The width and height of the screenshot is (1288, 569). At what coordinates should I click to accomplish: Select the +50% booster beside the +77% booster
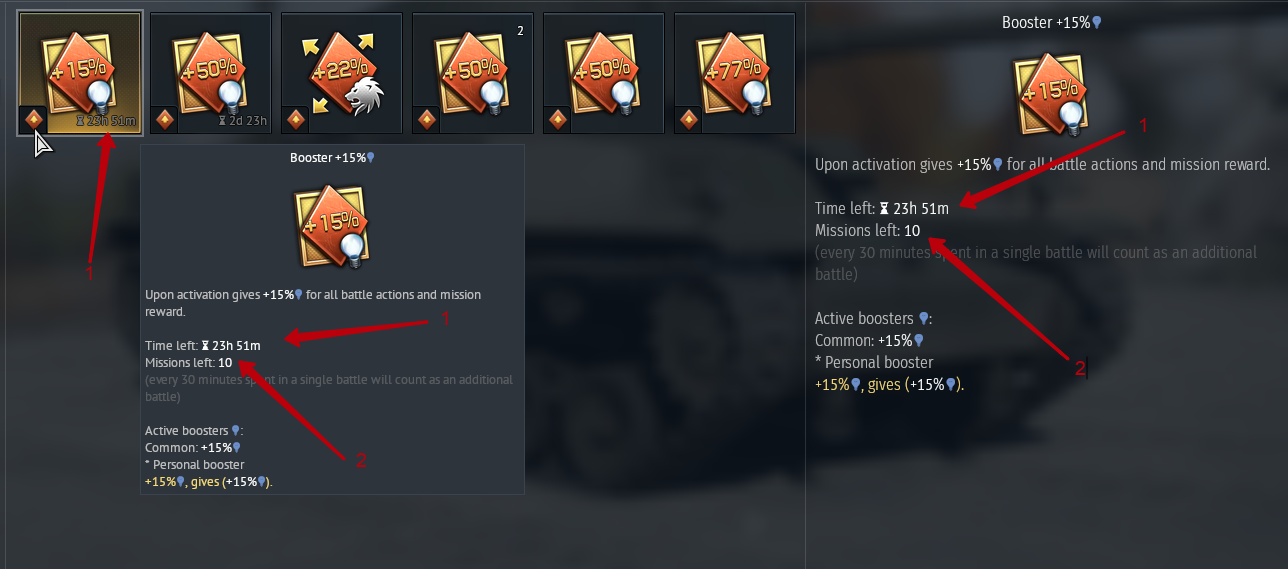click(x=603, y=72)
